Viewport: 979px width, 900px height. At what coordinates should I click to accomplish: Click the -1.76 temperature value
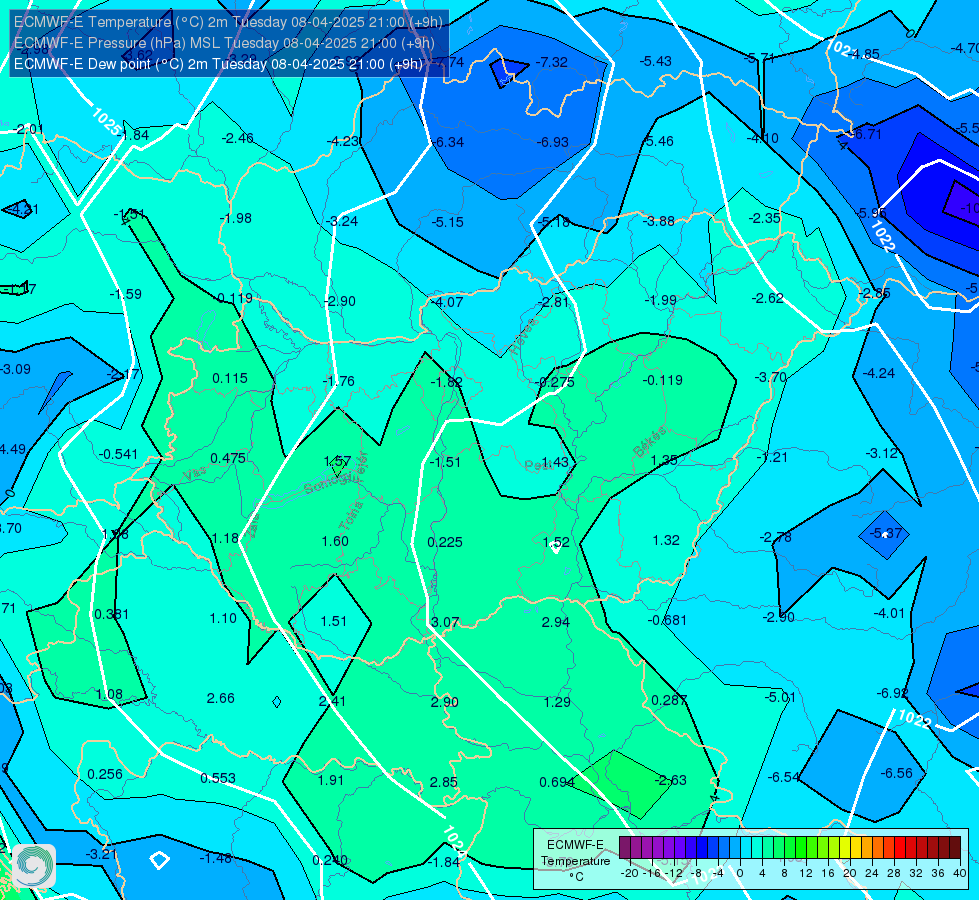(x=338, y=381)
